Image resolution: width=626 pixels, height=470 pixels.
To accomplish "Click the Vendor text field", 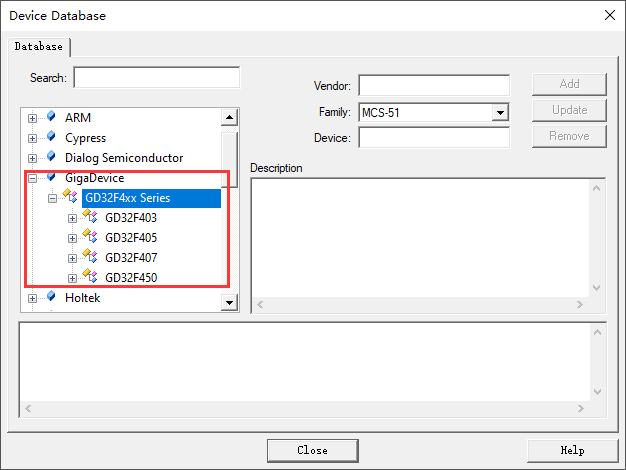I will pos(434,86).
